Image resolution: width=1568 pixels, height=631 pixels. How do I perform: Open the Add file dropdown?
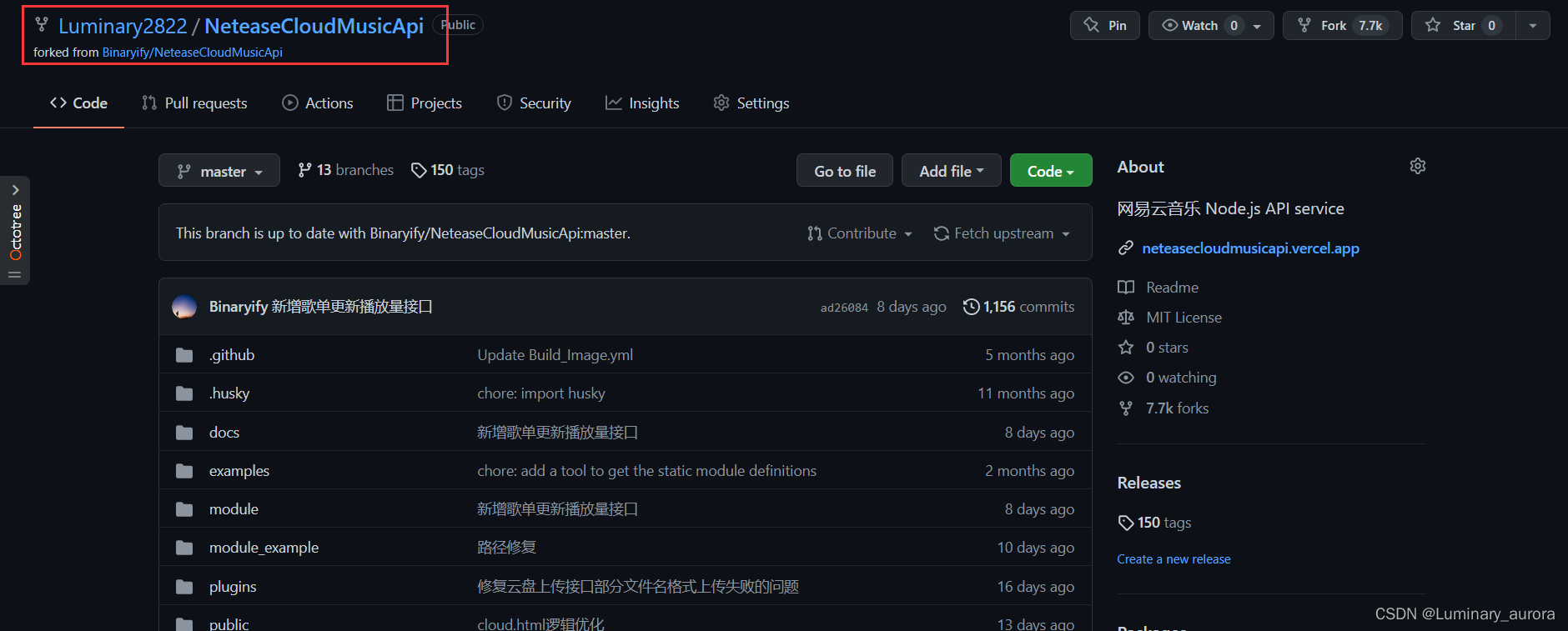pyautogui.click(x=952, y=171)
